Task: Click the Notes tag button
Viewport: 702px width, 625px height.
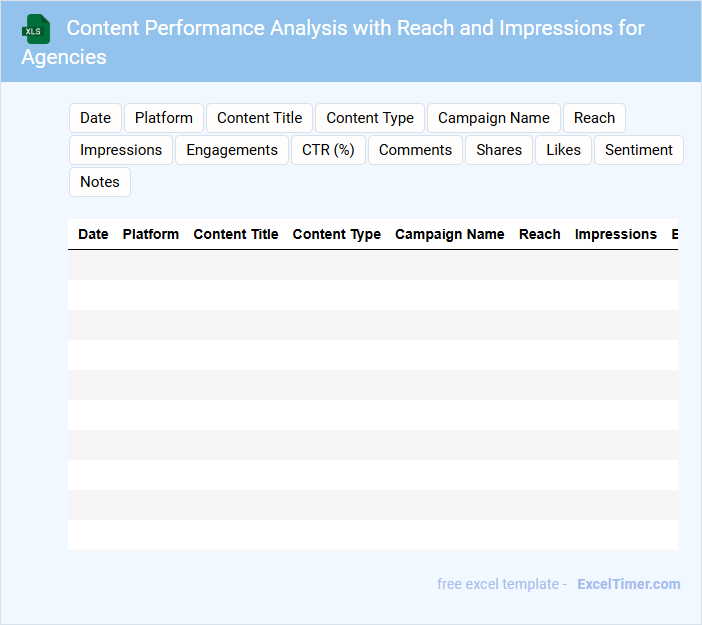Action: click(x=100, y=182)
